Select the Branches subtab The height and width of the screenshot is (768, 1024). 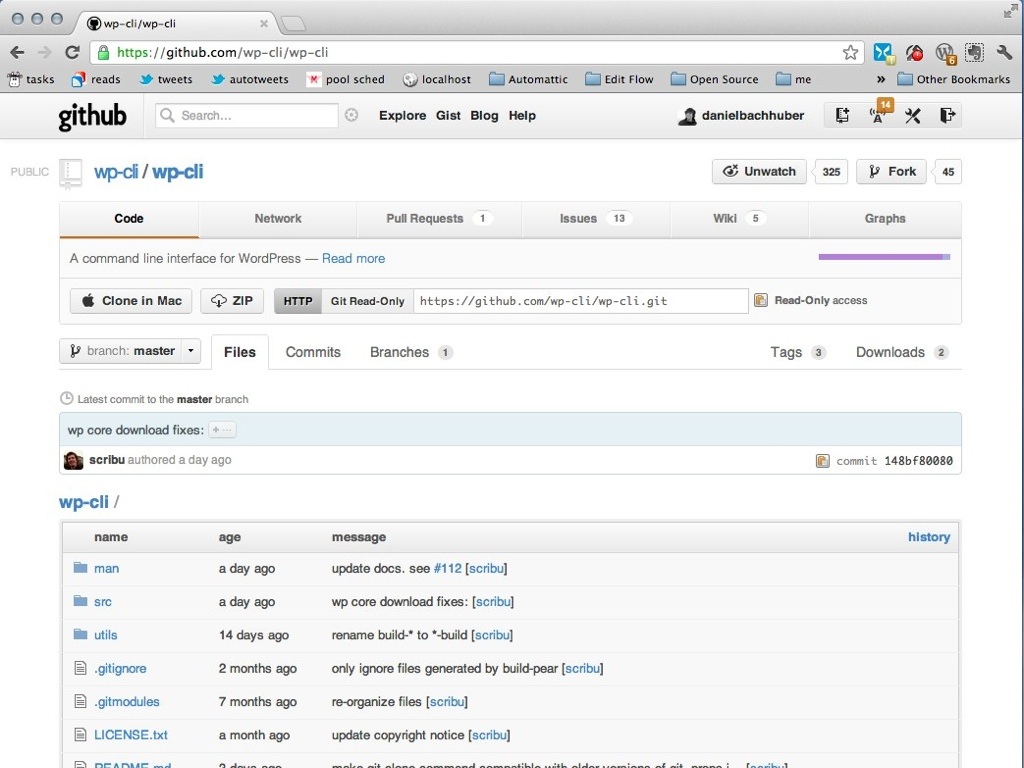tap(411, 352)
